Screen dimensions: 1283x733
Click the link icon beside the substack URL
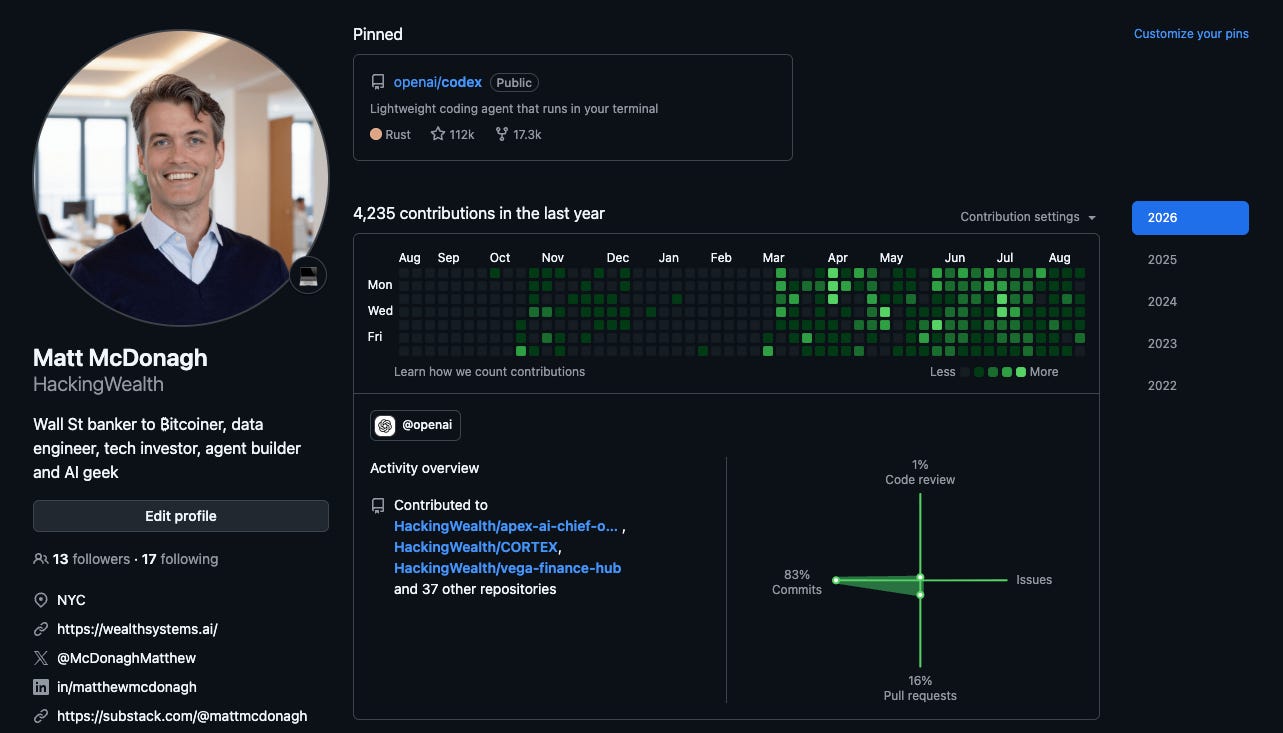click(x=41, y=716)
